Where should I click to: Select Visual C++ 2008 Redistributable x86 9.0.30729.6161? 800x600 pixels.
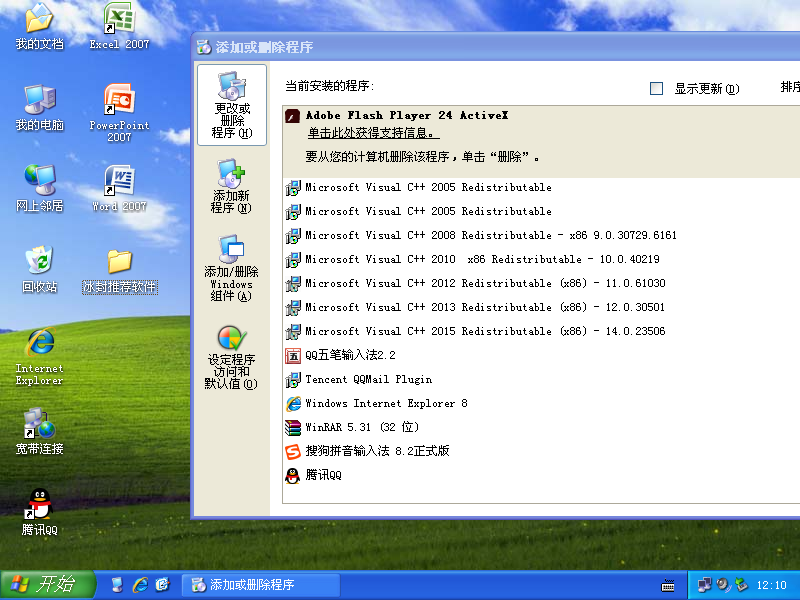pyautogui.click(x=541, y=236)
